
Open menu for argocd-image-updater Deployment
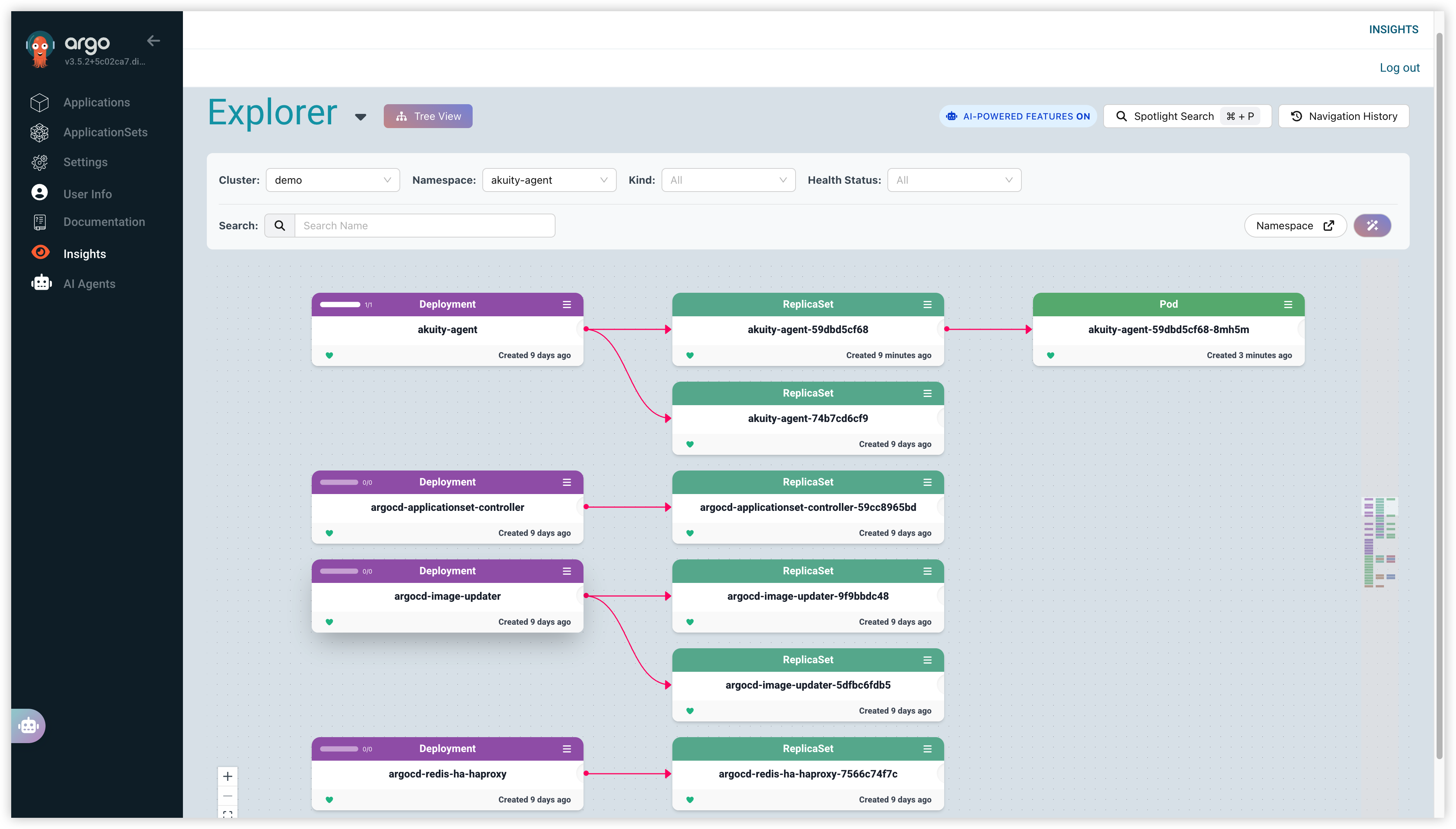(x=567, y=571)
